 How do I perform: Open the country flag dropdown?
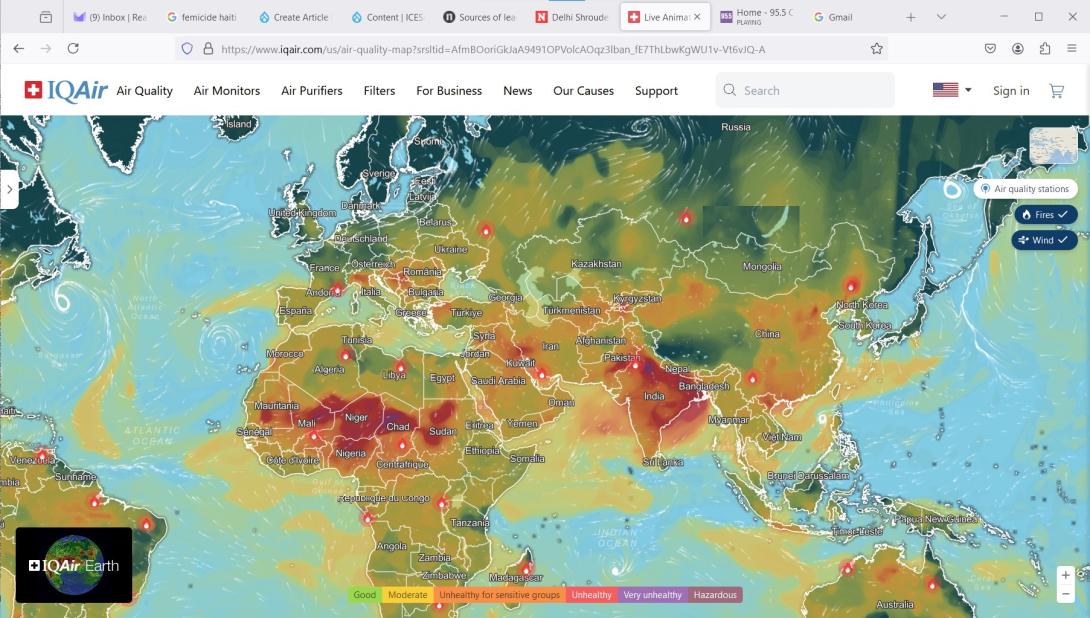pos(952,90)
